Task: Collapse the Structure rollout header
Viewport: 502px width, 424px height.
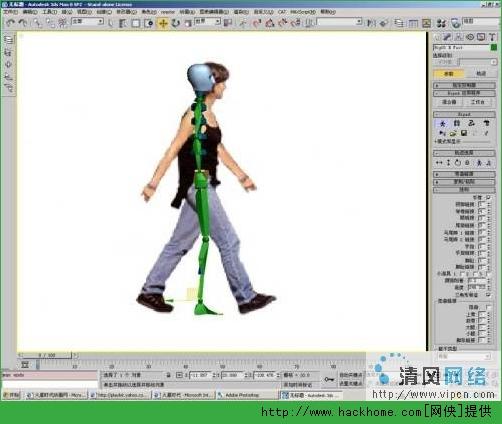Action: point(464,190)
